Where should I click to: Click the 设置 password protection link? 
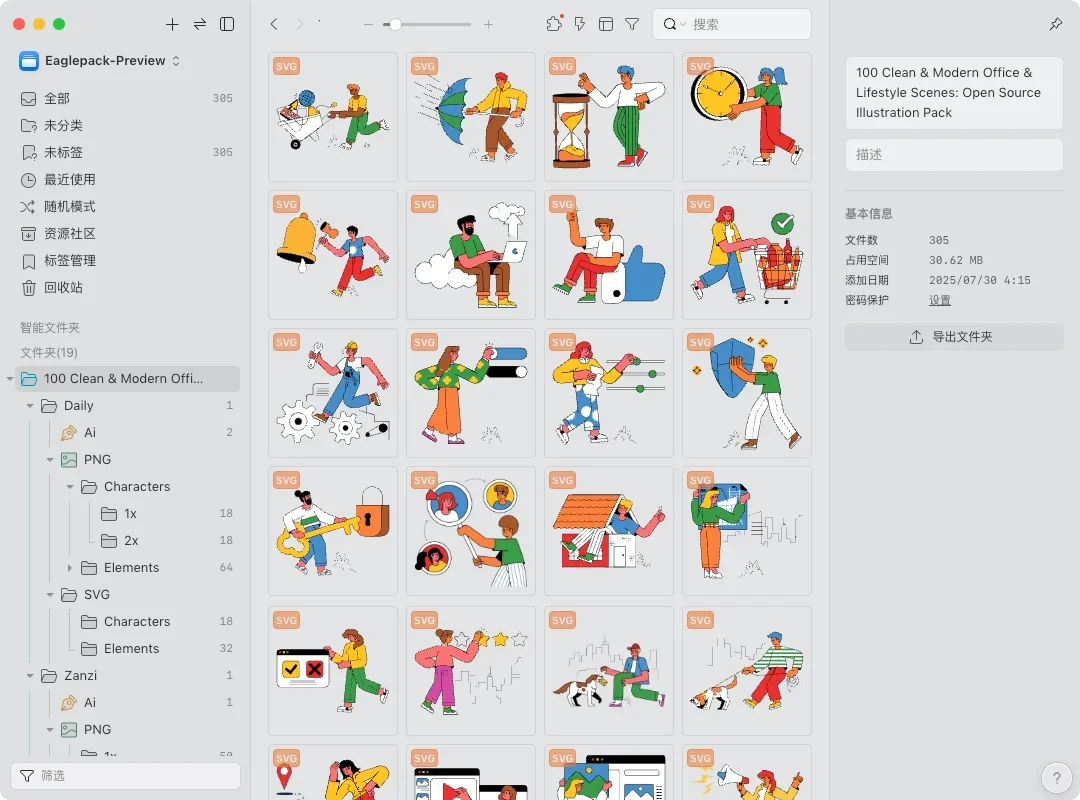pos(939,300)
